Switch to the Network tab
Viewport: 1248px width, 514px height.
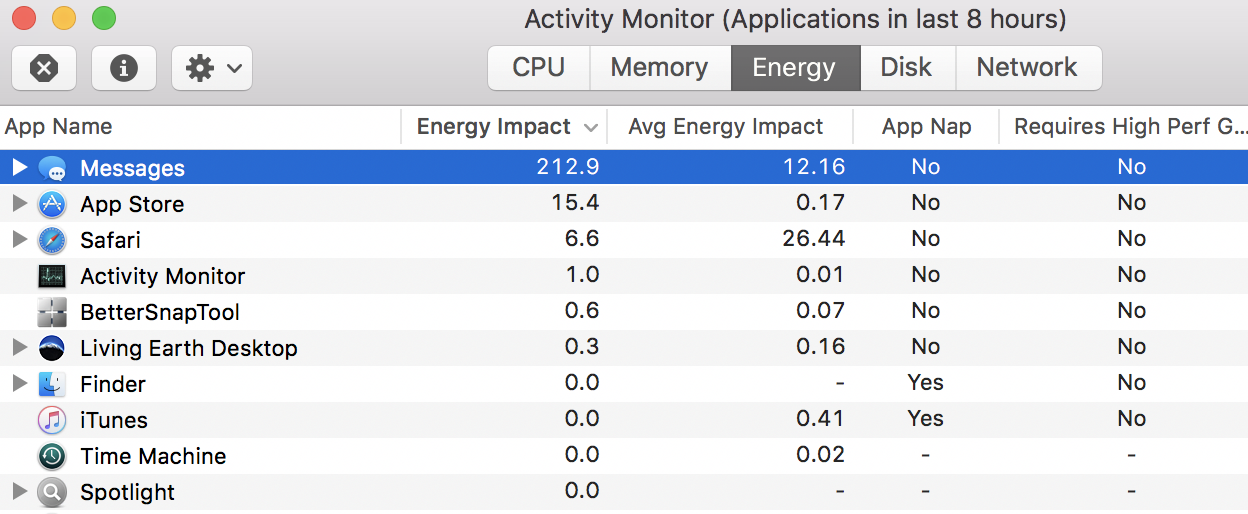(1028, 68)
